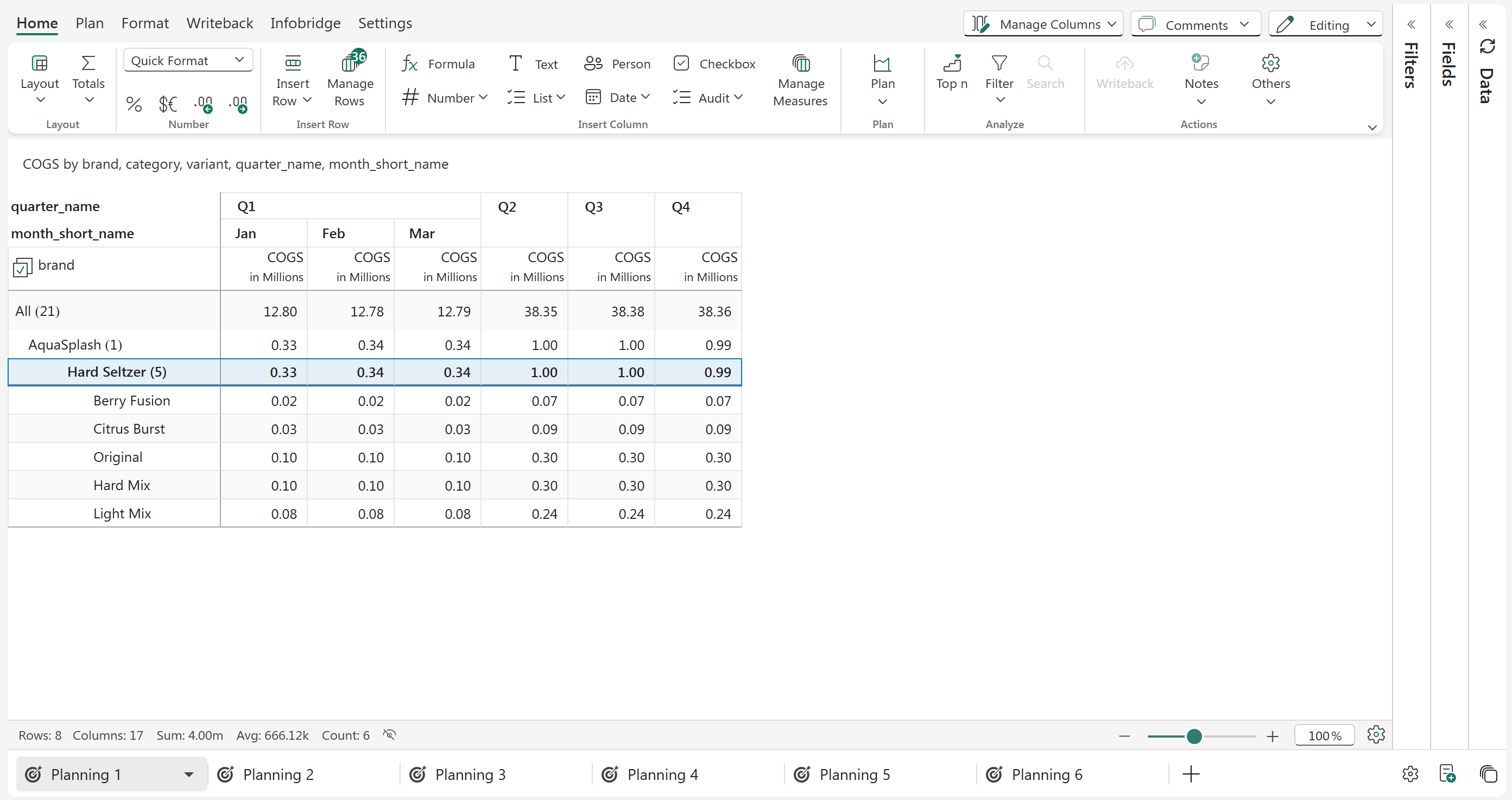Insert a Checkbox column
Viewport: 1512px width, 800px height.
pyautogui.click(x=714, y=64)
